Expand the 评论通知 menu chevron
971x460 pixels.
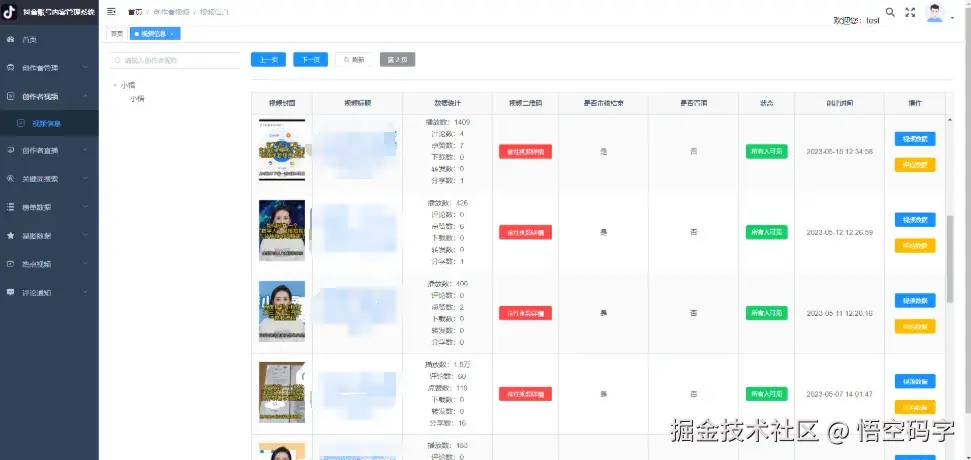pyautogui.click(x=85, y=292)
